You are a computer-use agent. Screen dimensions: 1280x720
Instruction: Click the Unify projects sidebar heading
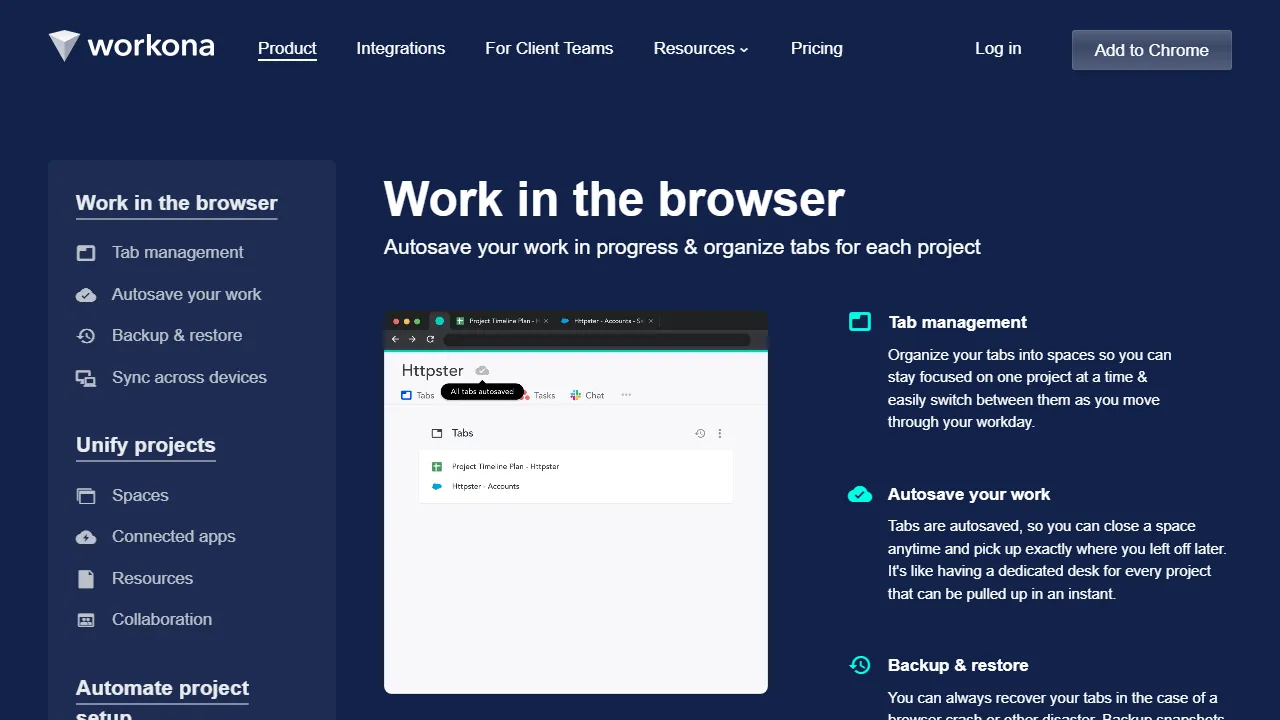146,445
